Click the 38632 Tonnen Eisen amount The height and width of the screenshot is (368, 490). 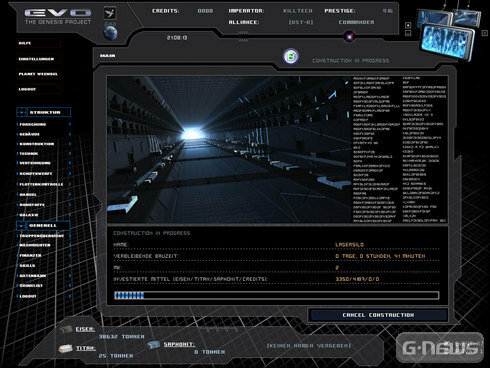click(x=122, y=337)
